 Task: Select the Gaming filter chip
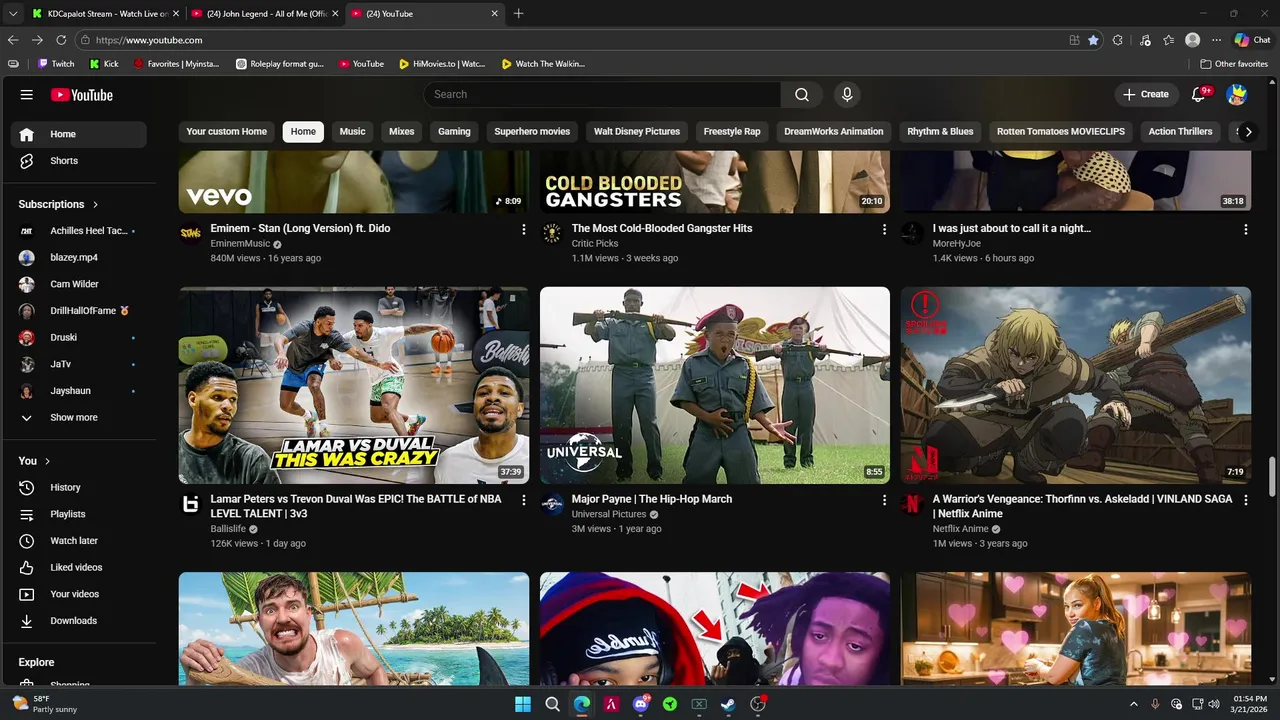pyautogui.click(x=454, y=132)
